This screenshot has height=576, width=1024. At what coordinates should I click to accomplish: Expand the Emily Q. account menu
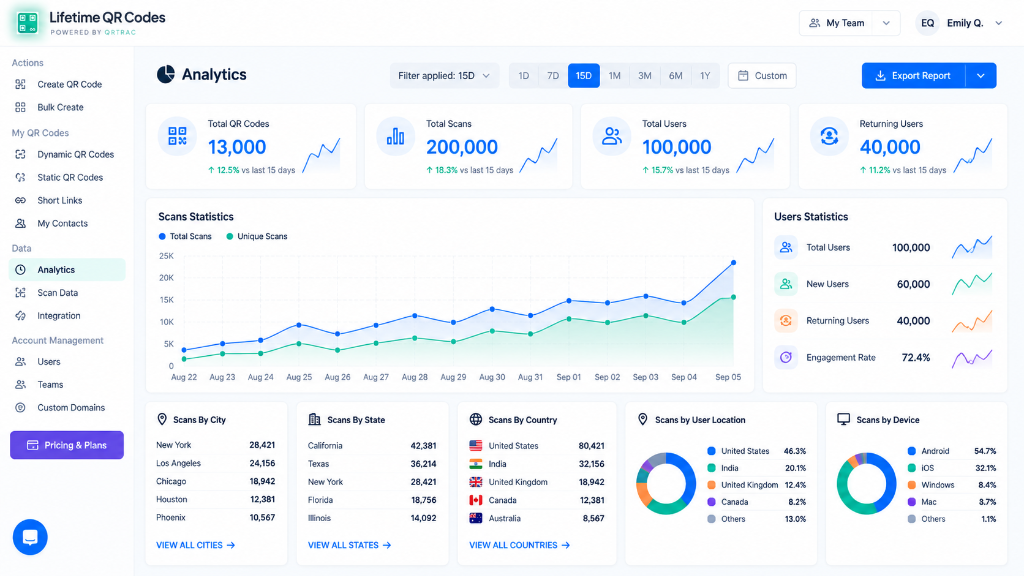[x=999, y=23]
